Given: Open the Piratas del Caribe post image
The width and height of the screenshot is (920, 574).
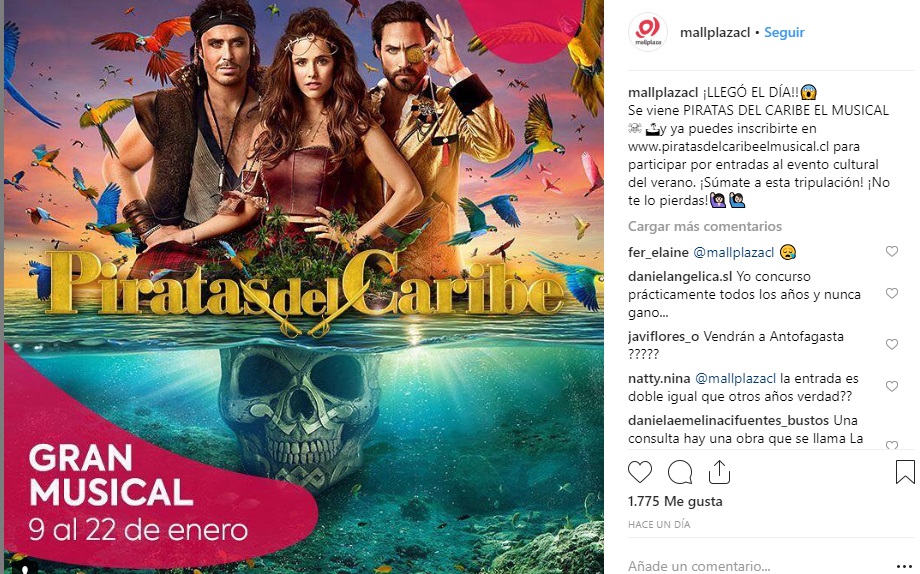Looking at the screenshot, I should pos(304,287).
